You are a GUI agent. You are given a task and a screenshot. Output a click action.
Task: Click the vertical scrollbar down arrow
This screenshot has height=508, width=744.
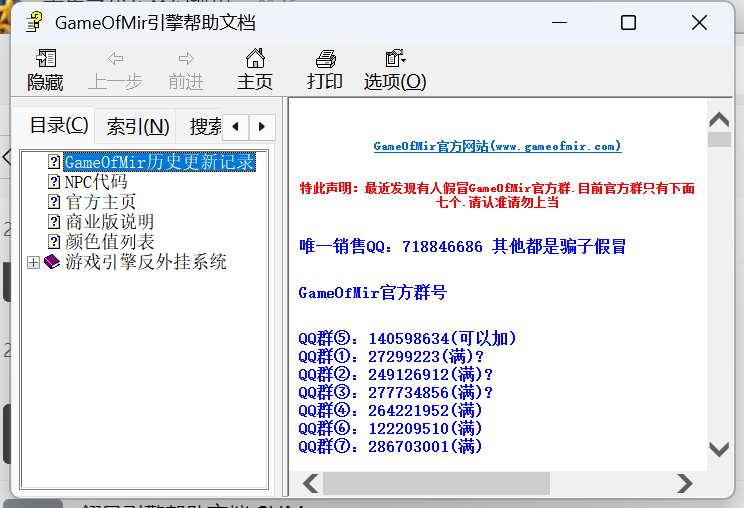(x=719, y=449)
